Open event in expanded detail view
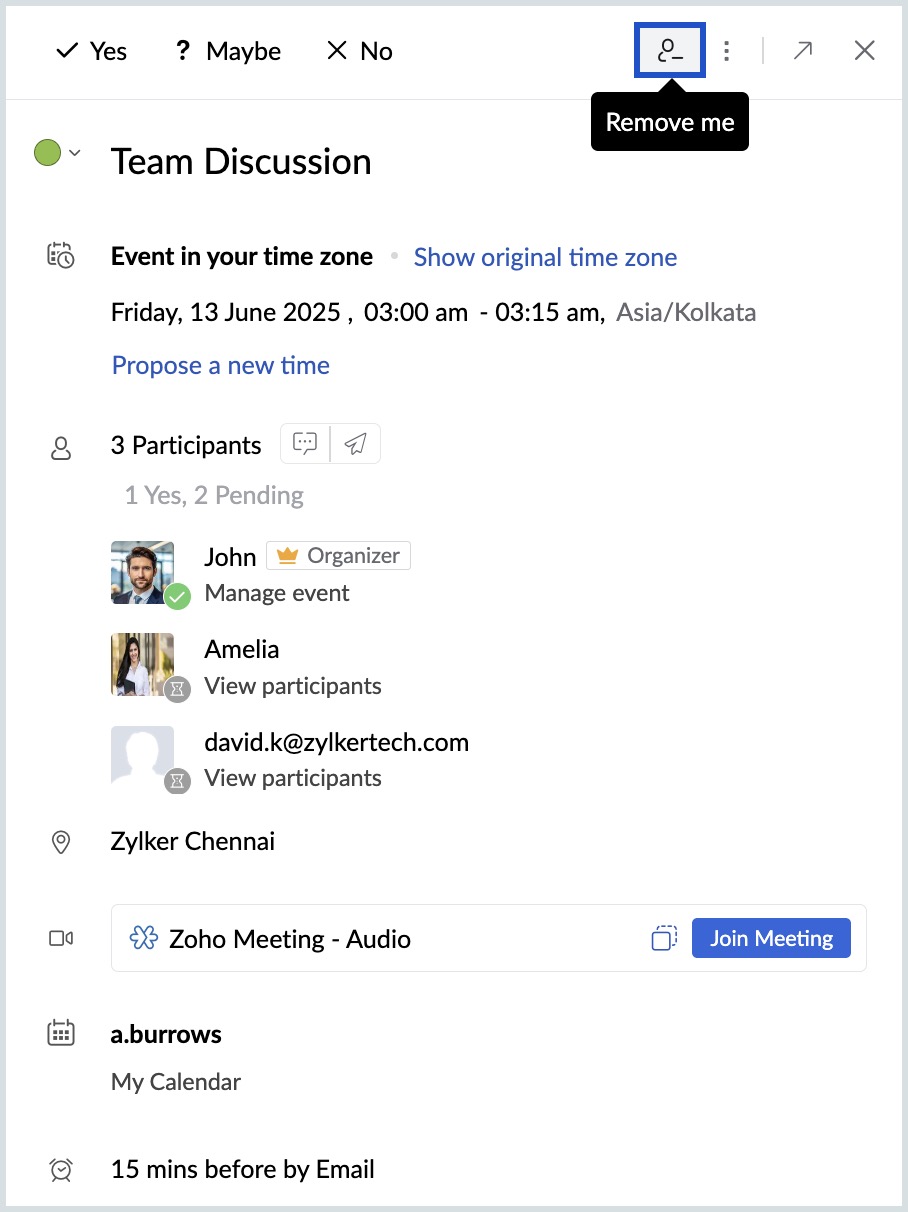This screenshot has width=908, height=1212. (802, 50)
